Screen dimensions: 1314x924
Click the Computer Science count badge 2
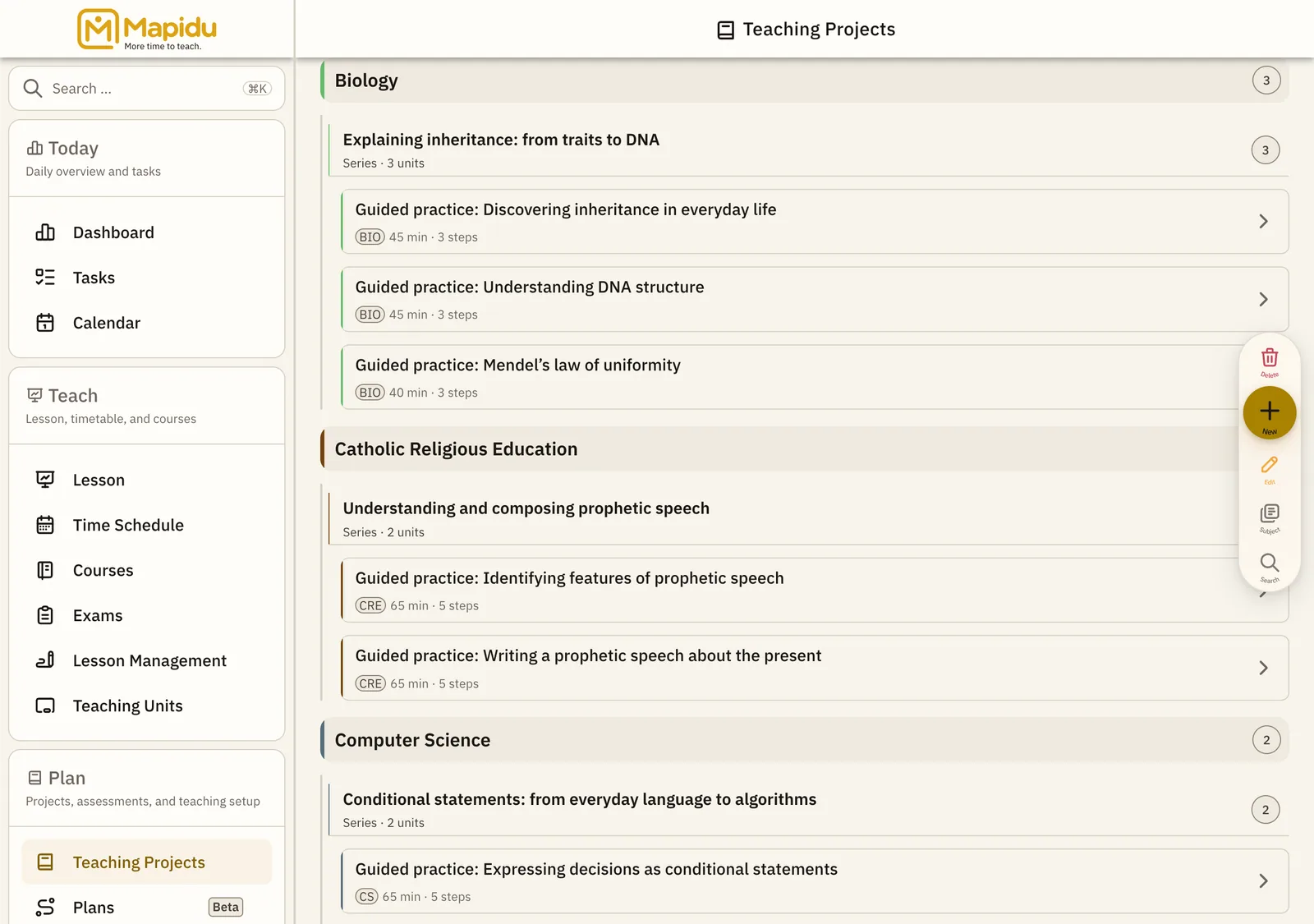(x=1266, y=740)
